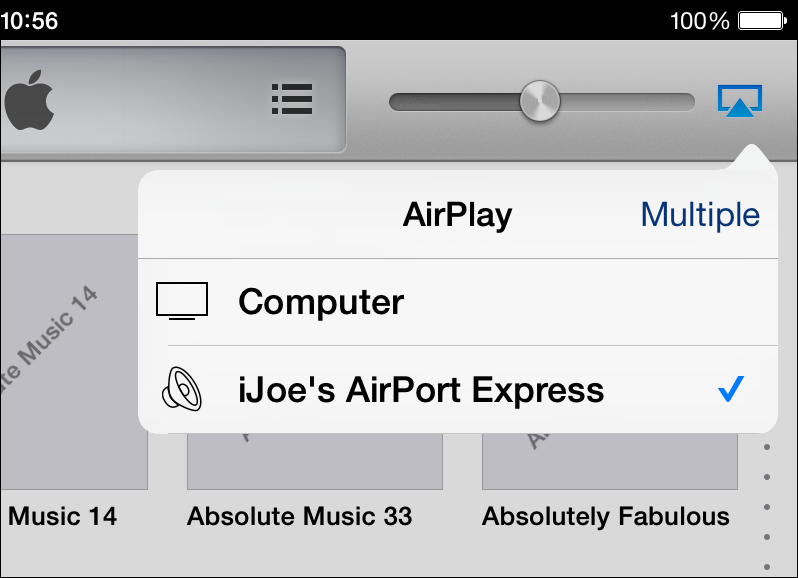798x578 pixels.
Task: Click the Absolute Music 33 album artwork
Action: click(315, 461)
